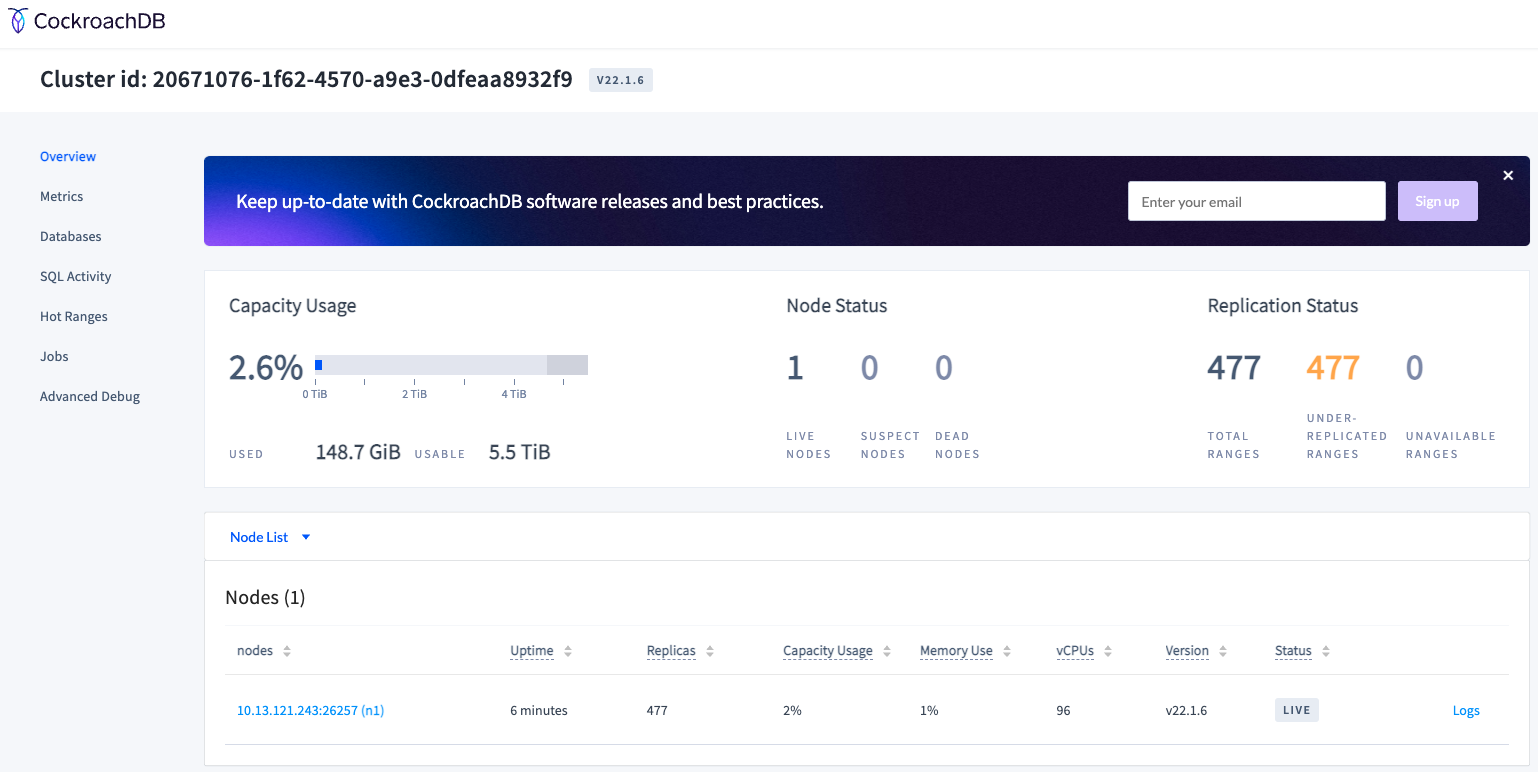Click the orange 477 under-replicated count
Image resolution: width=1538 pixels, height=772 pixels.
(x=1333, y=368)
